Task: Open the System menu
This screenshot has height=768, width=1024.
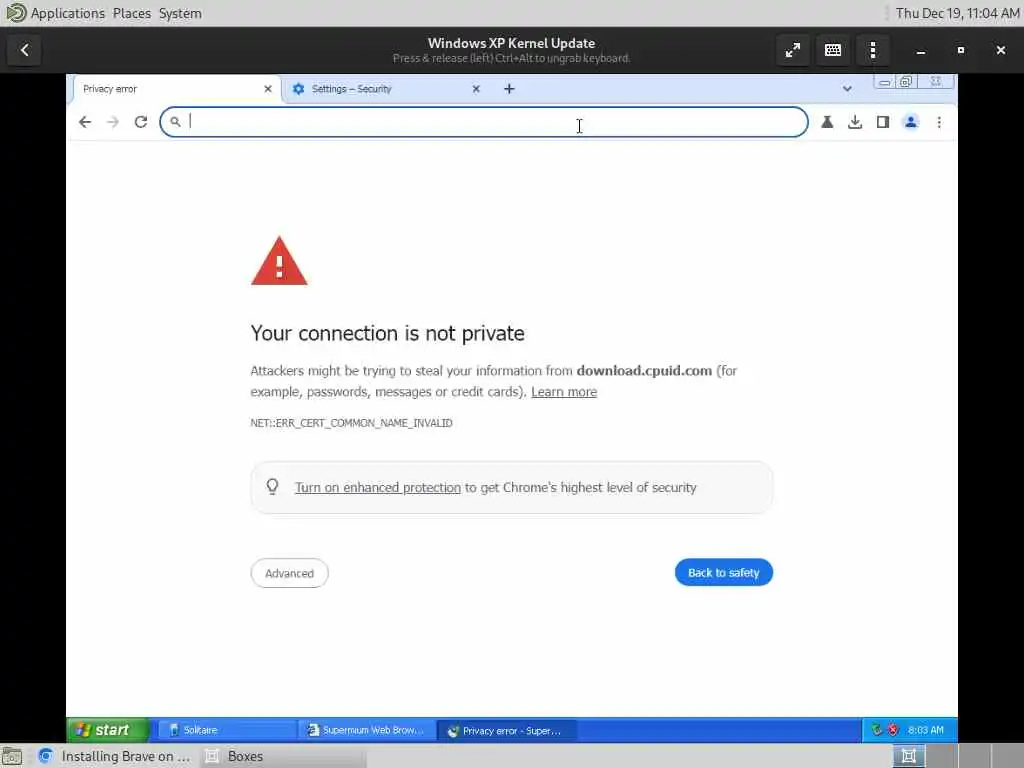Action: pyautogui.click(x=180, y=13)
